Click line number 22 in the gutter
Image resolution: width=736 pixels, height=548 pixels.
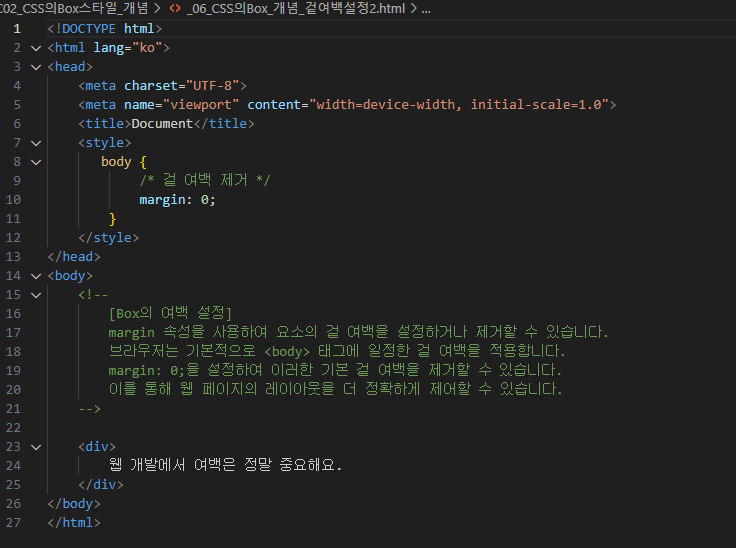point(13,428)
